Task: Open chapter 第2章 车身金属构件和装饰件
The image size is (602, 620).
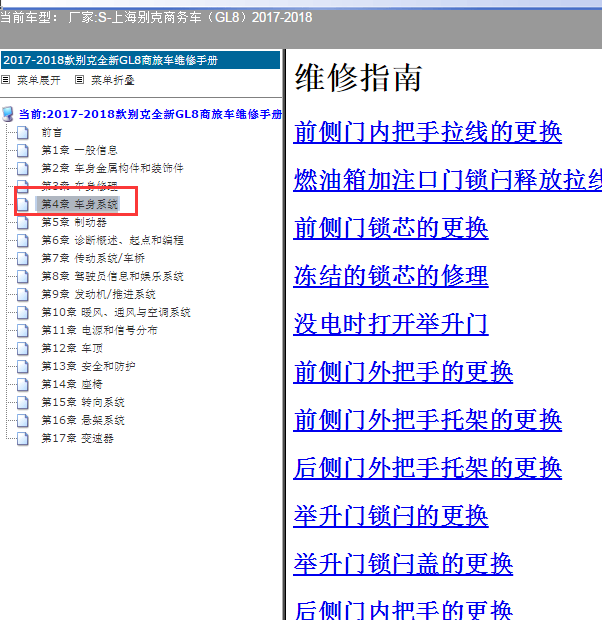Action: point(113,168)
